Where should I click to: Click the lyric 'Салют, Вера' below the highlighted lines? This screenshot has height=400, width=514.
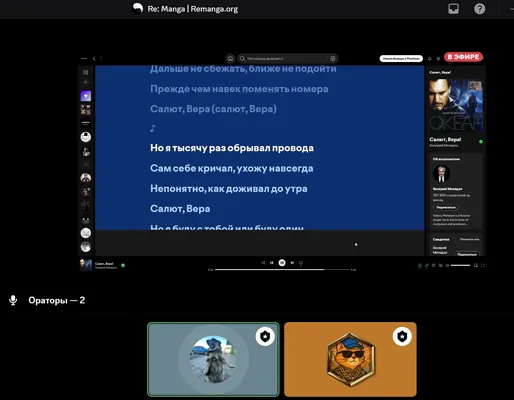(x=180, y=209)
